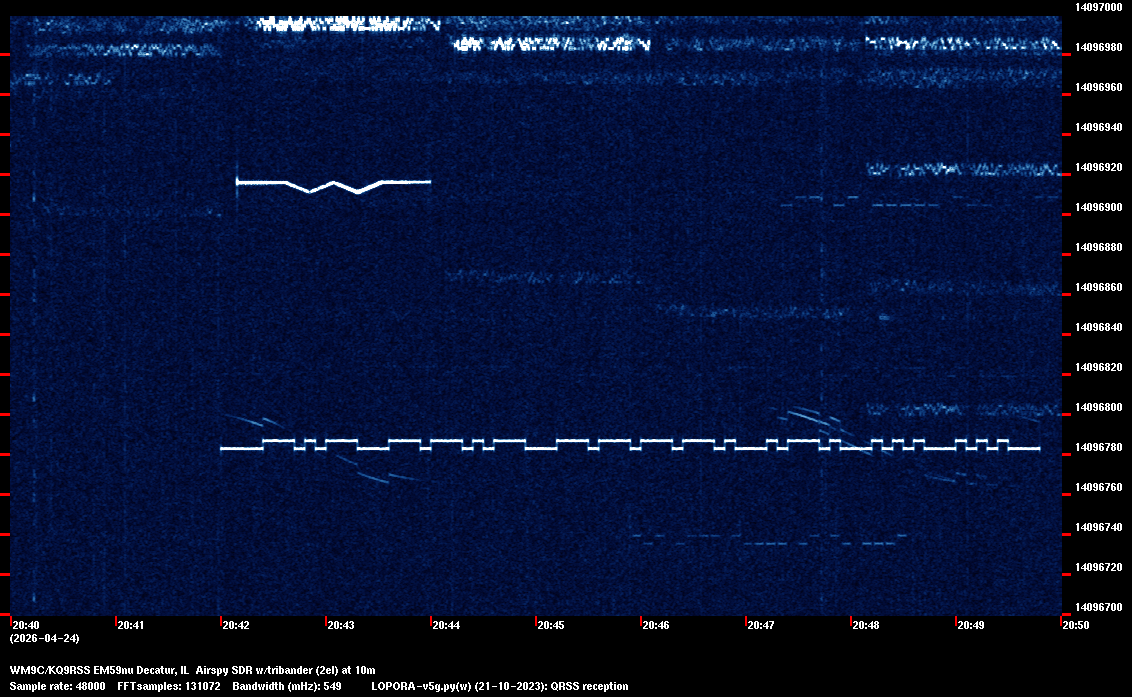Click the 20:49 time label
The width and height of the screenshot is (1132, 697).
click(971, 625)
